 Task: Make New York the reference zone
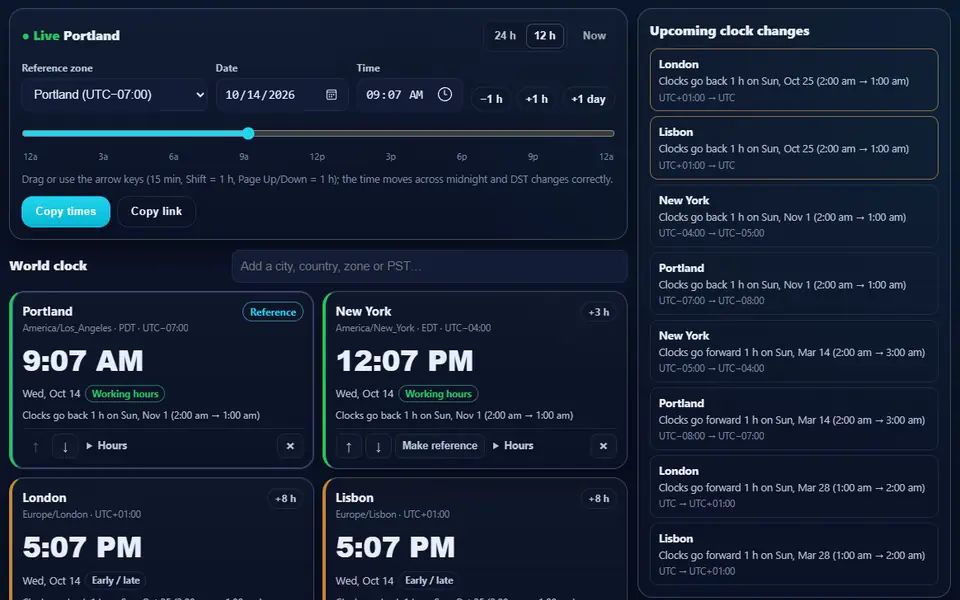click(x=440, y=446)
